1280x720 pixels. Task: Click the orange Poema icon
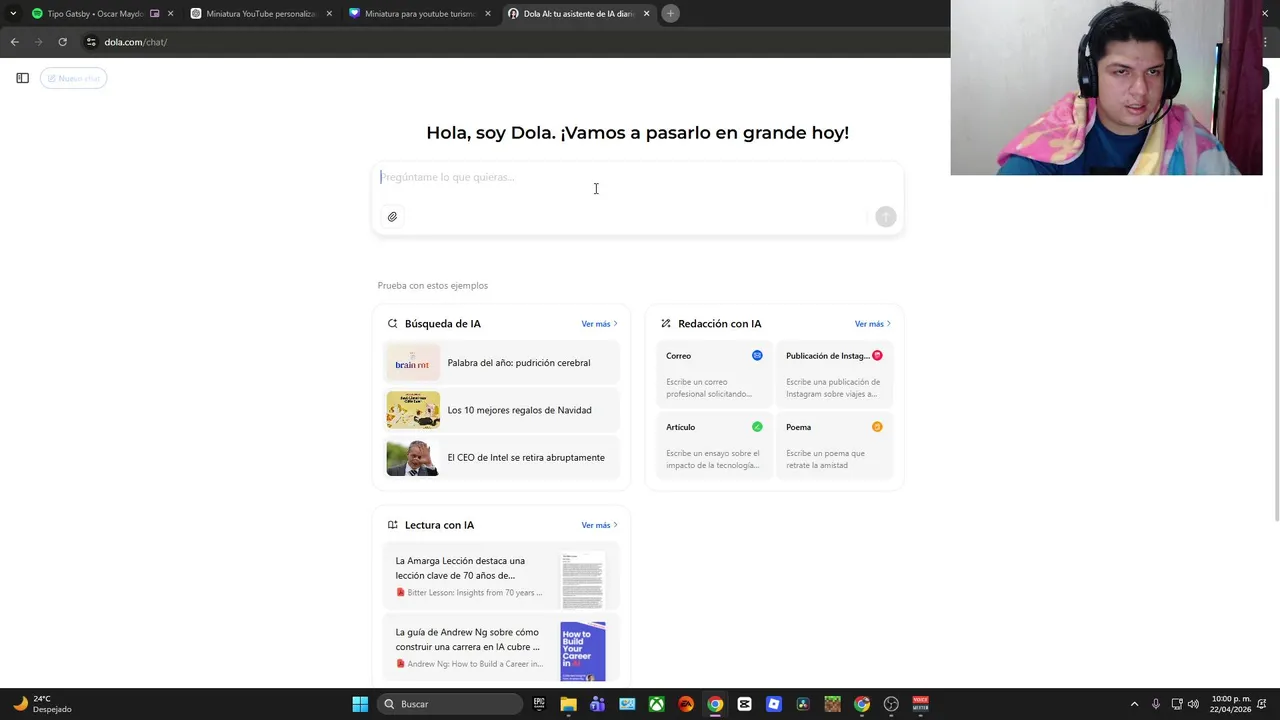point(877,427)
